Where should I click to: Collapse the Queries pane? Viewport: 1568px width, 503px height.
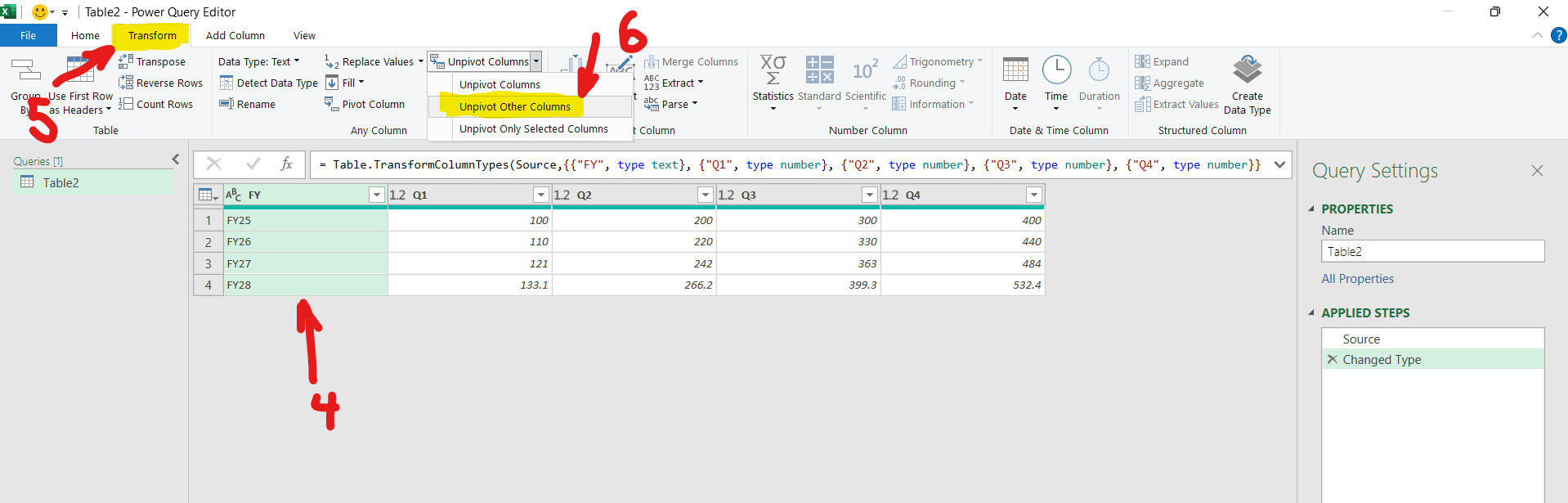click(x=175, y=159)
